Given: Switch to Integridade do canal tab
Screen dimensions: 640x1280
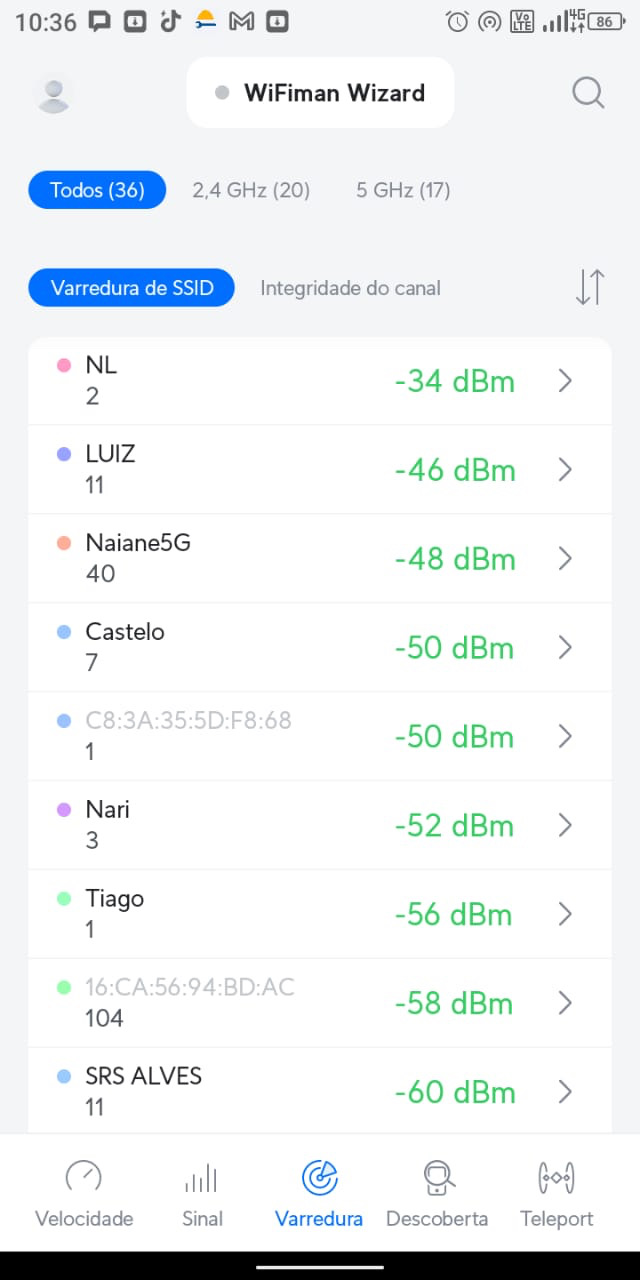Looking at the screenshot, I should click(x=350, y=288).
